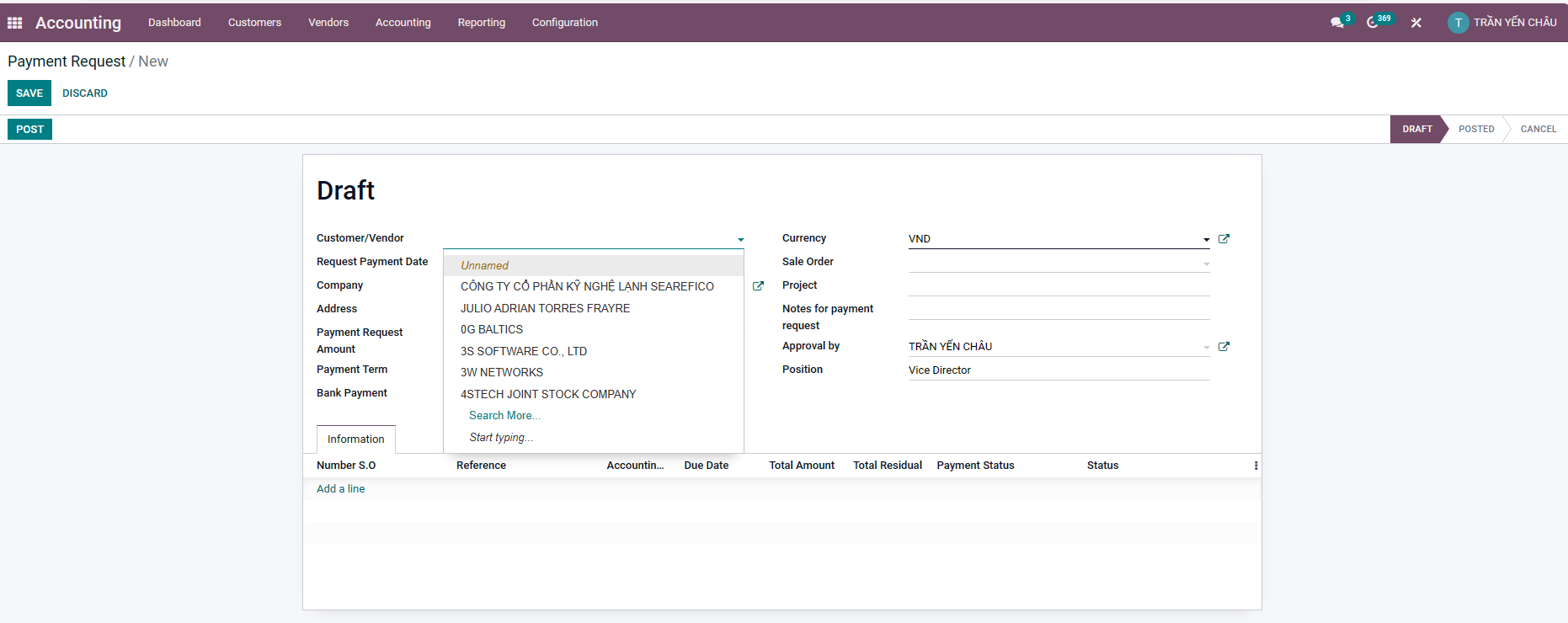Click the POSTED status stage
1568x623 pixels.
1476,130
